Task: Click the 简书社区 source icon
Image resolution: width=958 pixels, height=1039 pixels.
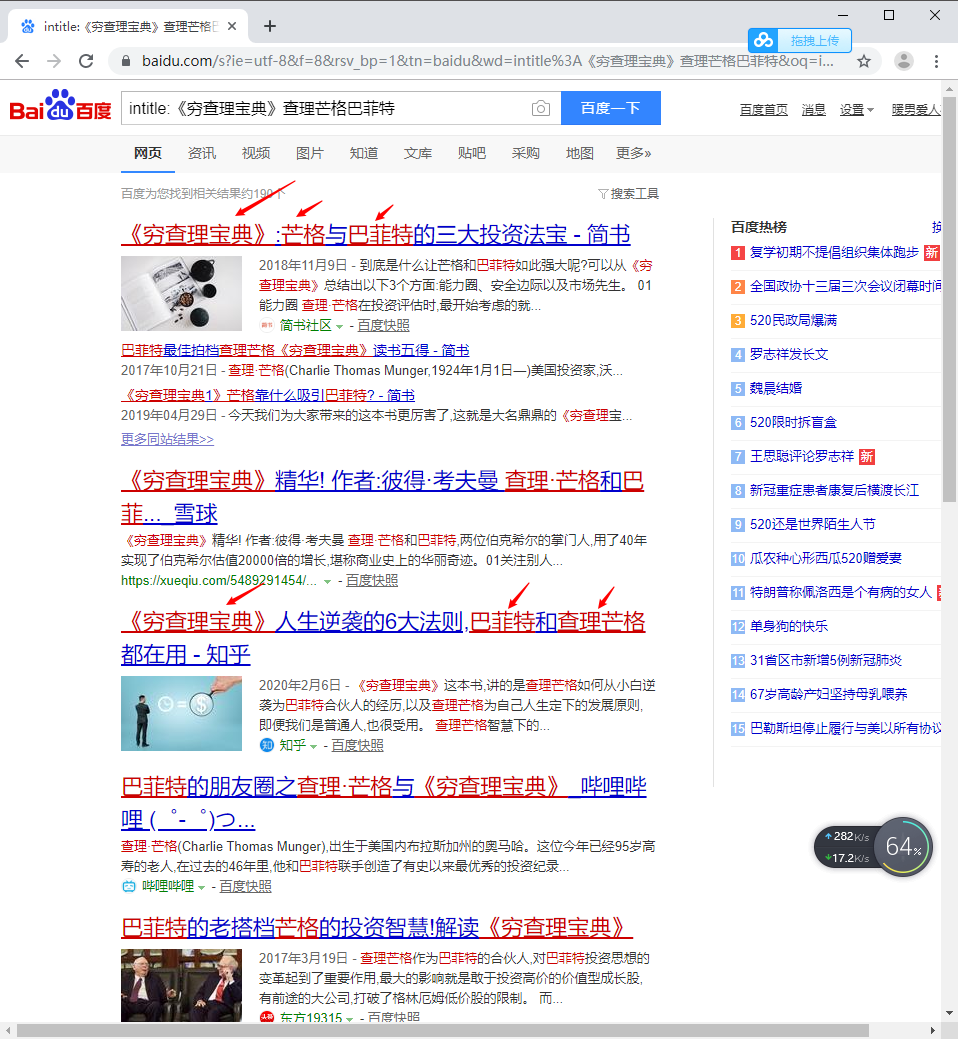Action: 266,325
